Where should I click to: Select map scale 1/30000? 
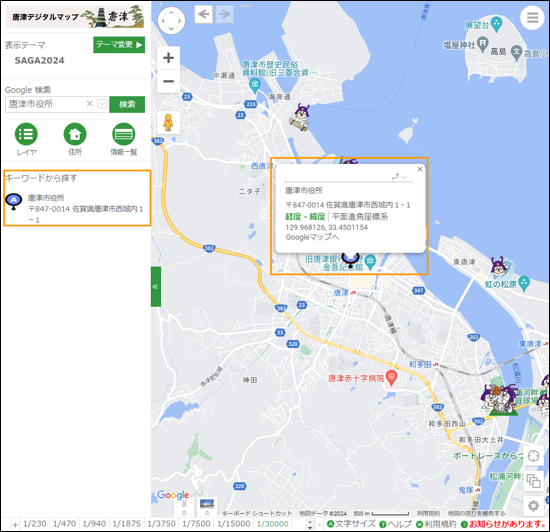[273, 524]
